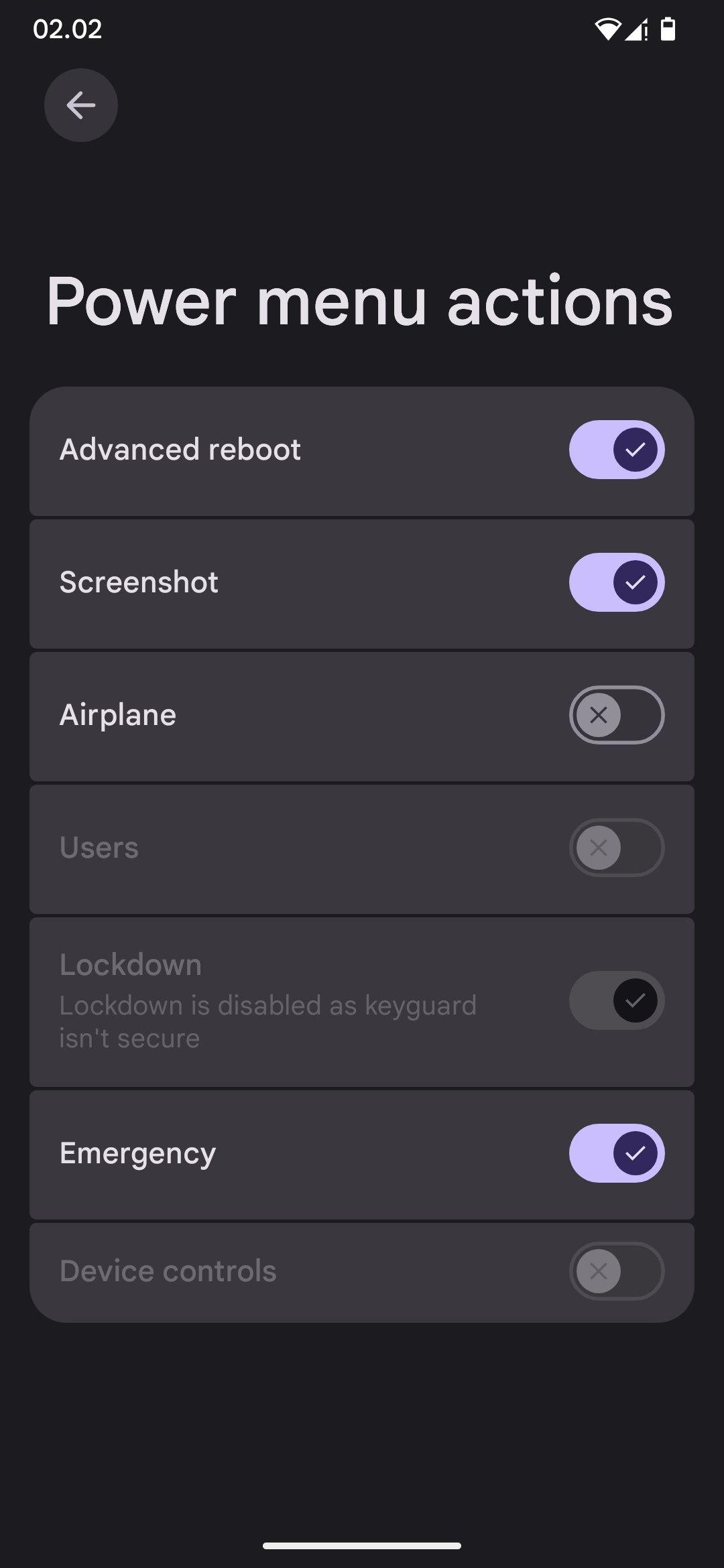
Task: Tap the Emergency option text
Action: pyautogui.click(x=137, y=1153)
